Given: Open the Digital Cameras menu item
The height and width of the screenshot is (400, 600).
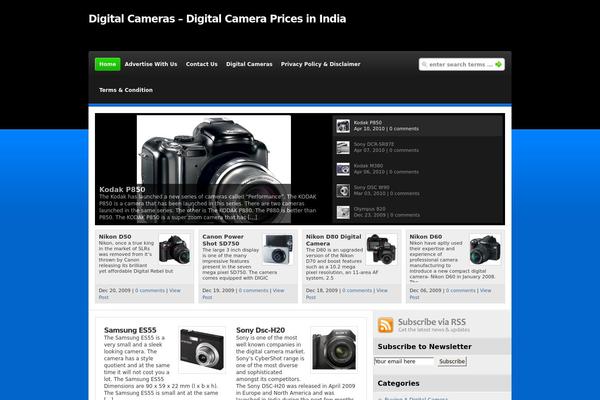Looking at the screenshot, I should pos(249,64).
